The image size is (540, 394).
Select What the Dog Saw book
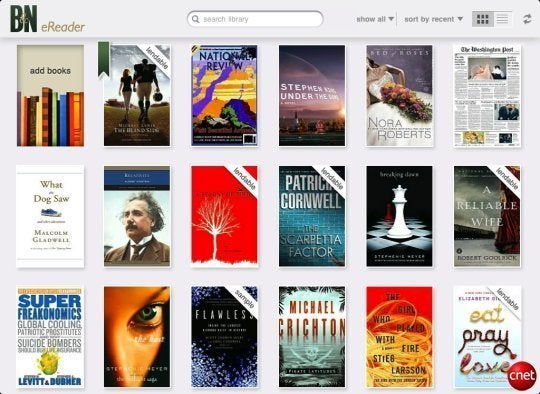tap(50, 216)
